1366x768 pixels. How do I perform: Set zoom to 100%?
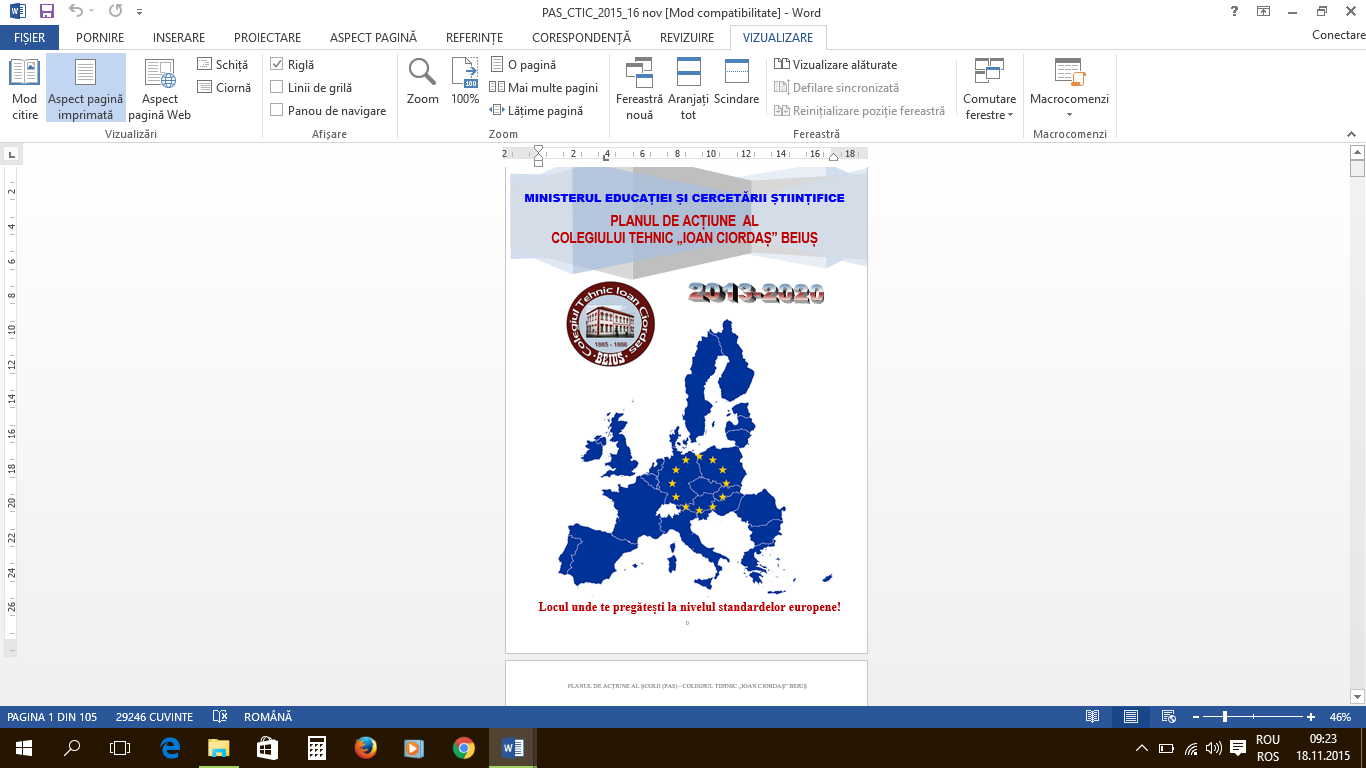coord(465,82)
